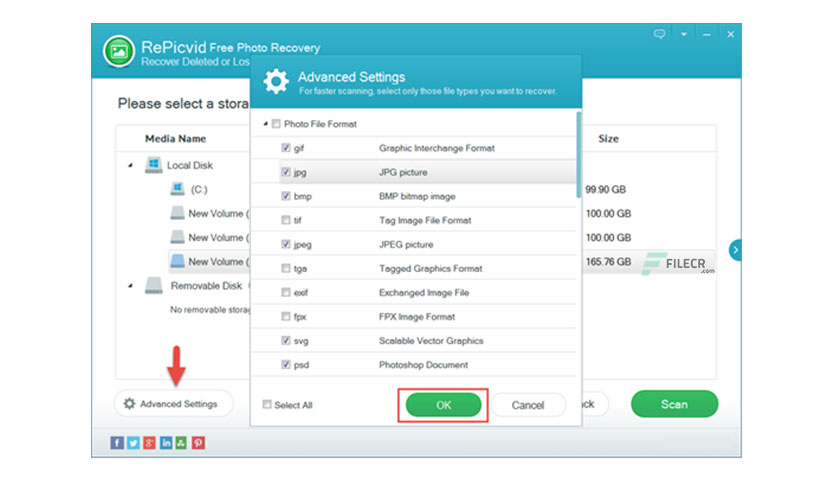Click the file format list scrollbar

click(578, 155)
